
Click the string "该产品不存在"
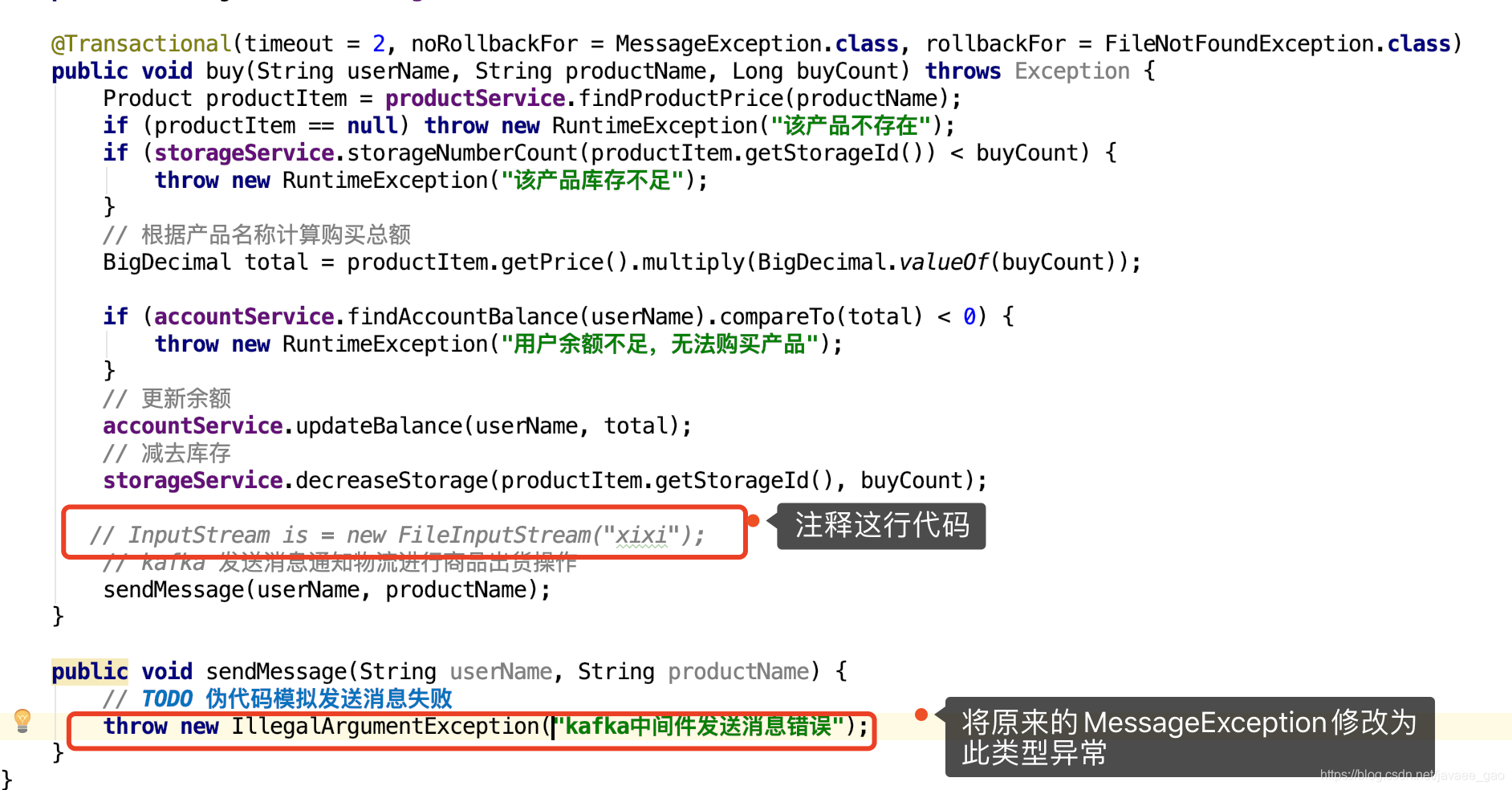click(851, 125)
